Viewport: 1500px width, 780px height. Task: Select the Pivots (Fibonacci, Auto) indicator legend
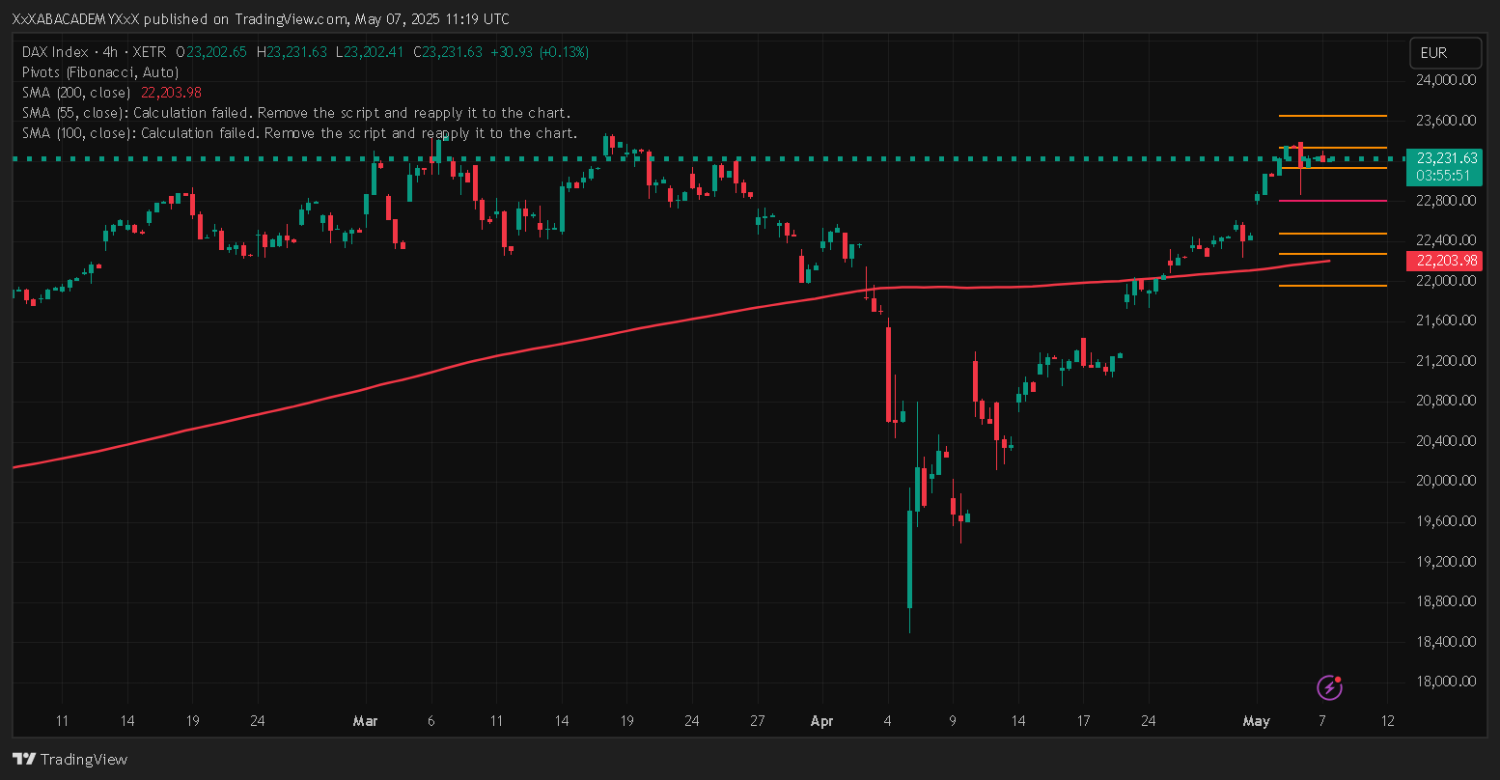100,72
